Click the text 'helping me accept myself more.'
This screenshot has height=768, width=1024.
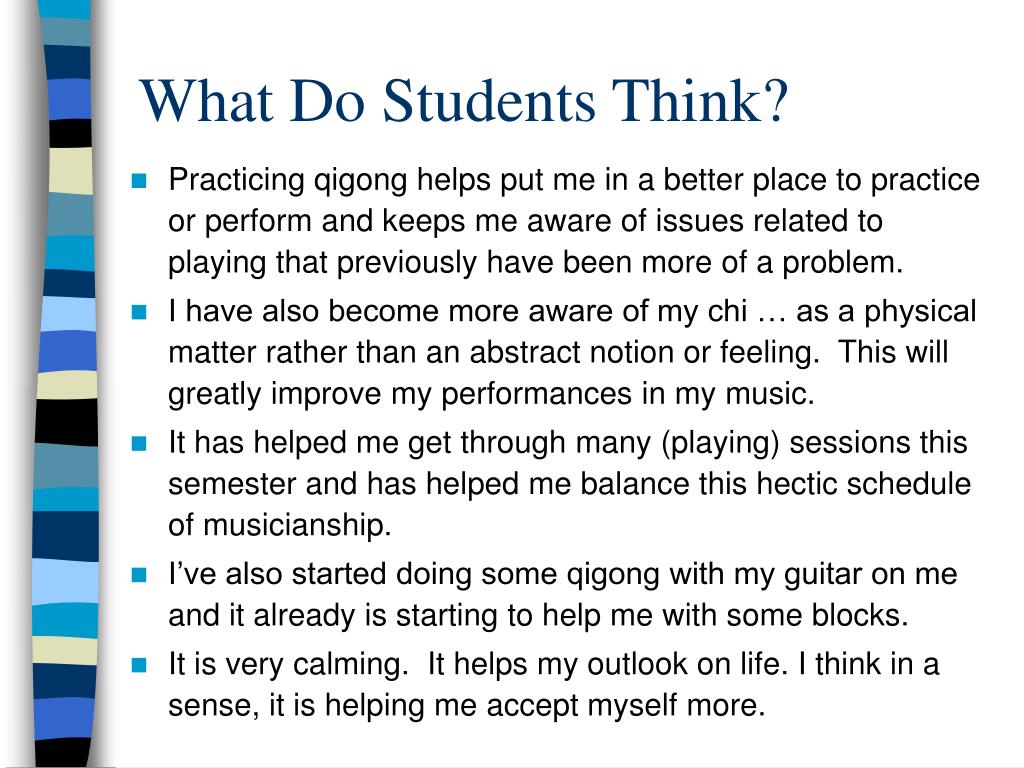tap(545, 705)
